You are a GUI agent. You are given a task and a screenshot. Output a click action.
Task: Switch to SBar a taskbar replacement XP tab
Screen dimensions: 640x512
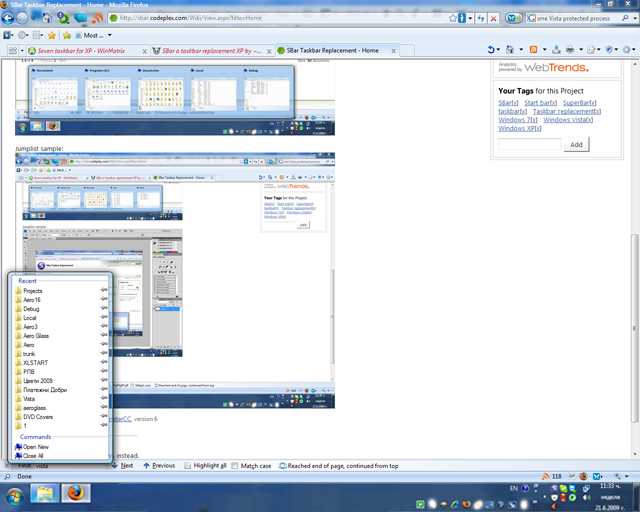click(212, 51)
